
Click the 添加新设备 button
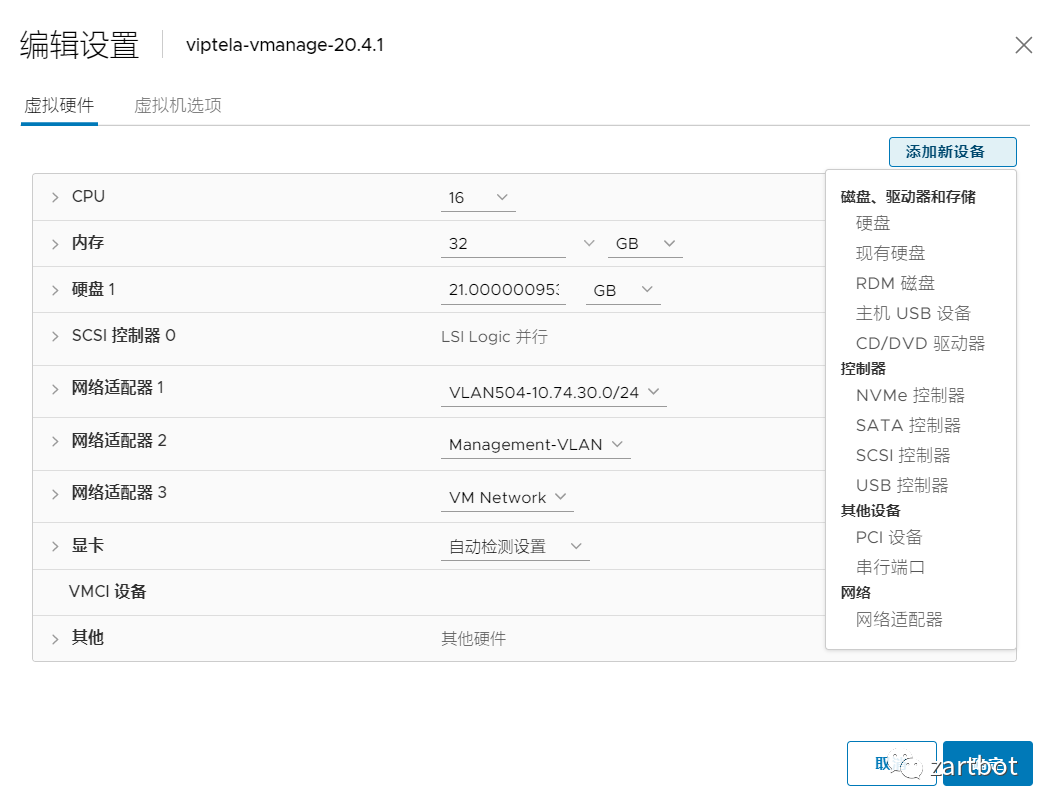(952, 152)
